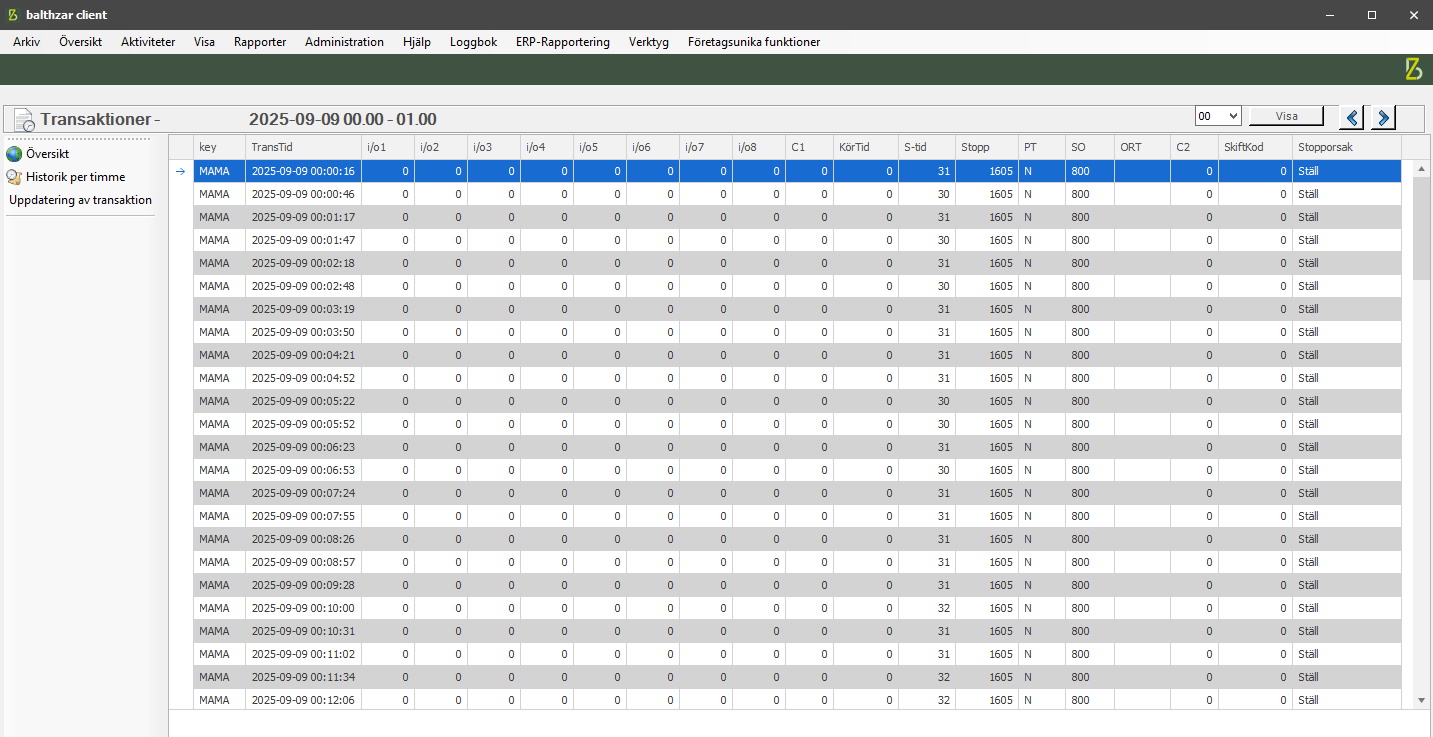Click the ORT column header
1433x737 pixels.
point(1142,147)
